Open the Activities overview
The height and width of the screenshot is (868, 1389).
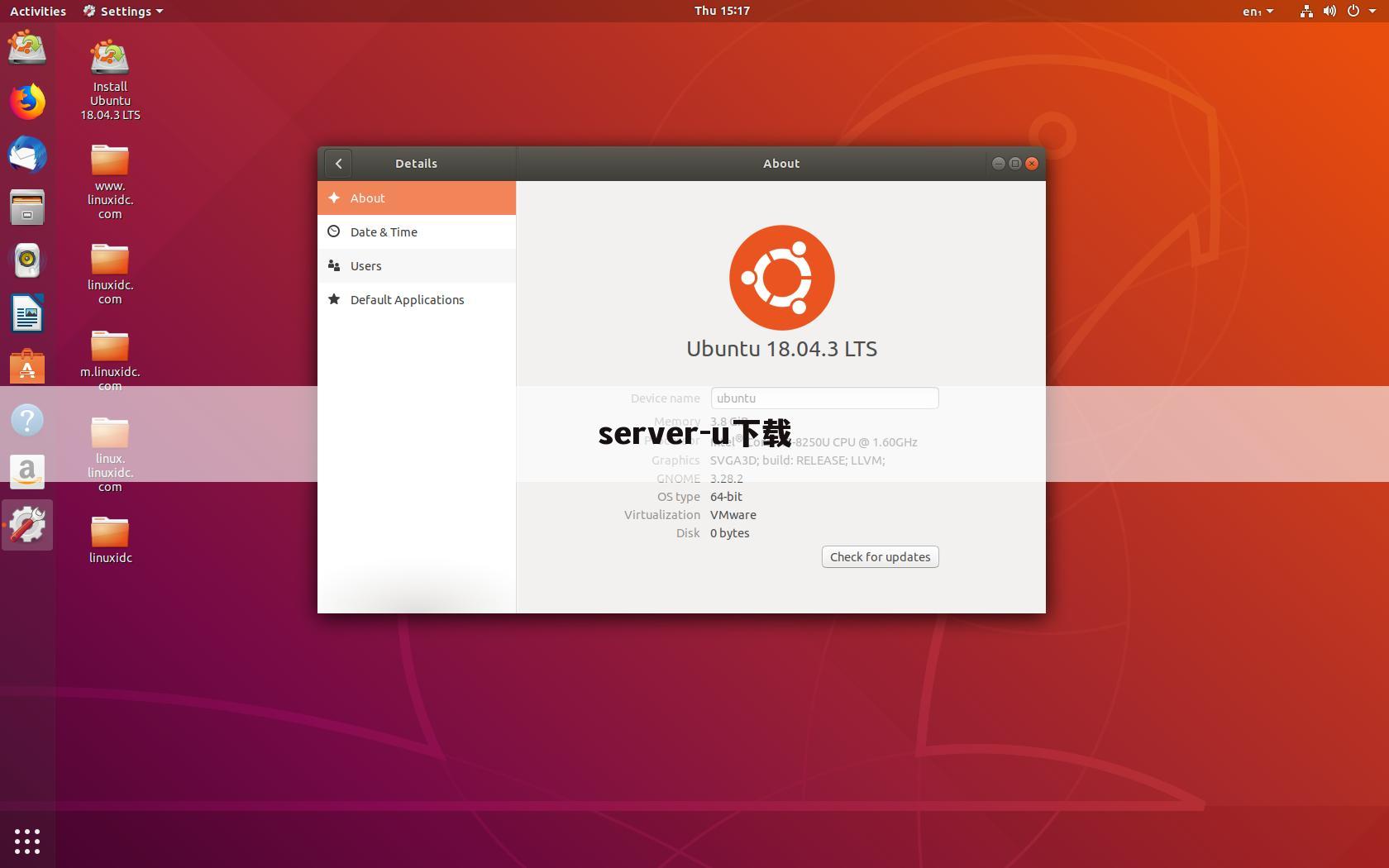tap(38, 11)
